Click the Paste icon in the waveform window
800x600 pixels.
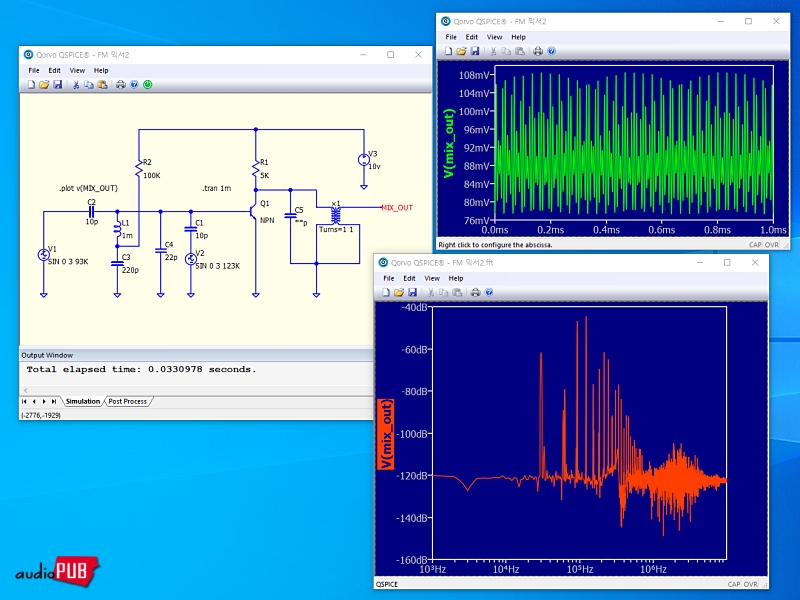tap(519, 51)
